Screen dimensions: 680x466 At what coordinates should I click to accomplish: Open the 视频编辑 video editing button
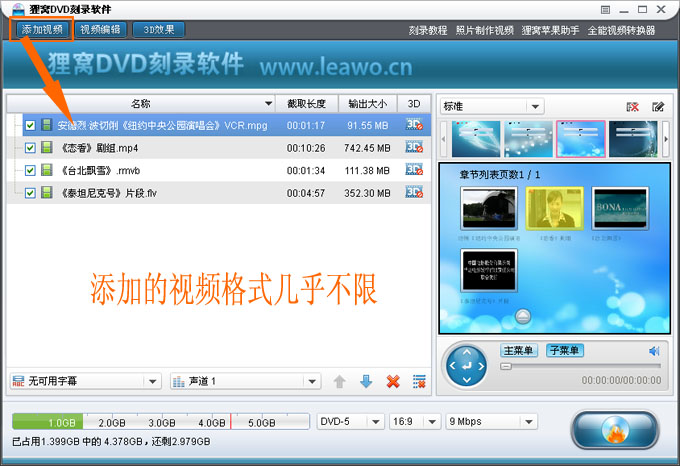[x=100, y=29]
